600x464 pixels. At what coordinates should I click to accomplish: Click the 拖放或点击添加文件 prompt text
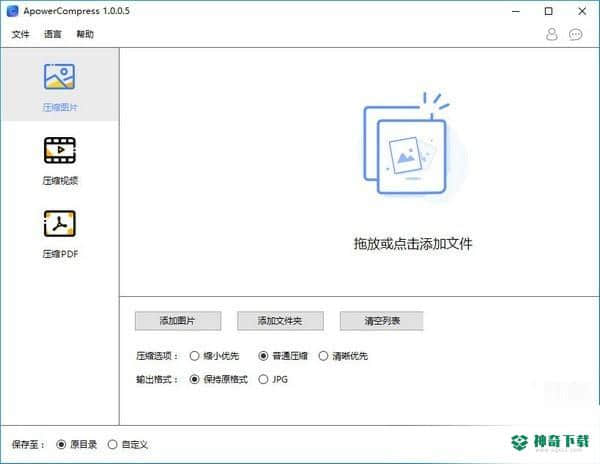tap(413, 244)
